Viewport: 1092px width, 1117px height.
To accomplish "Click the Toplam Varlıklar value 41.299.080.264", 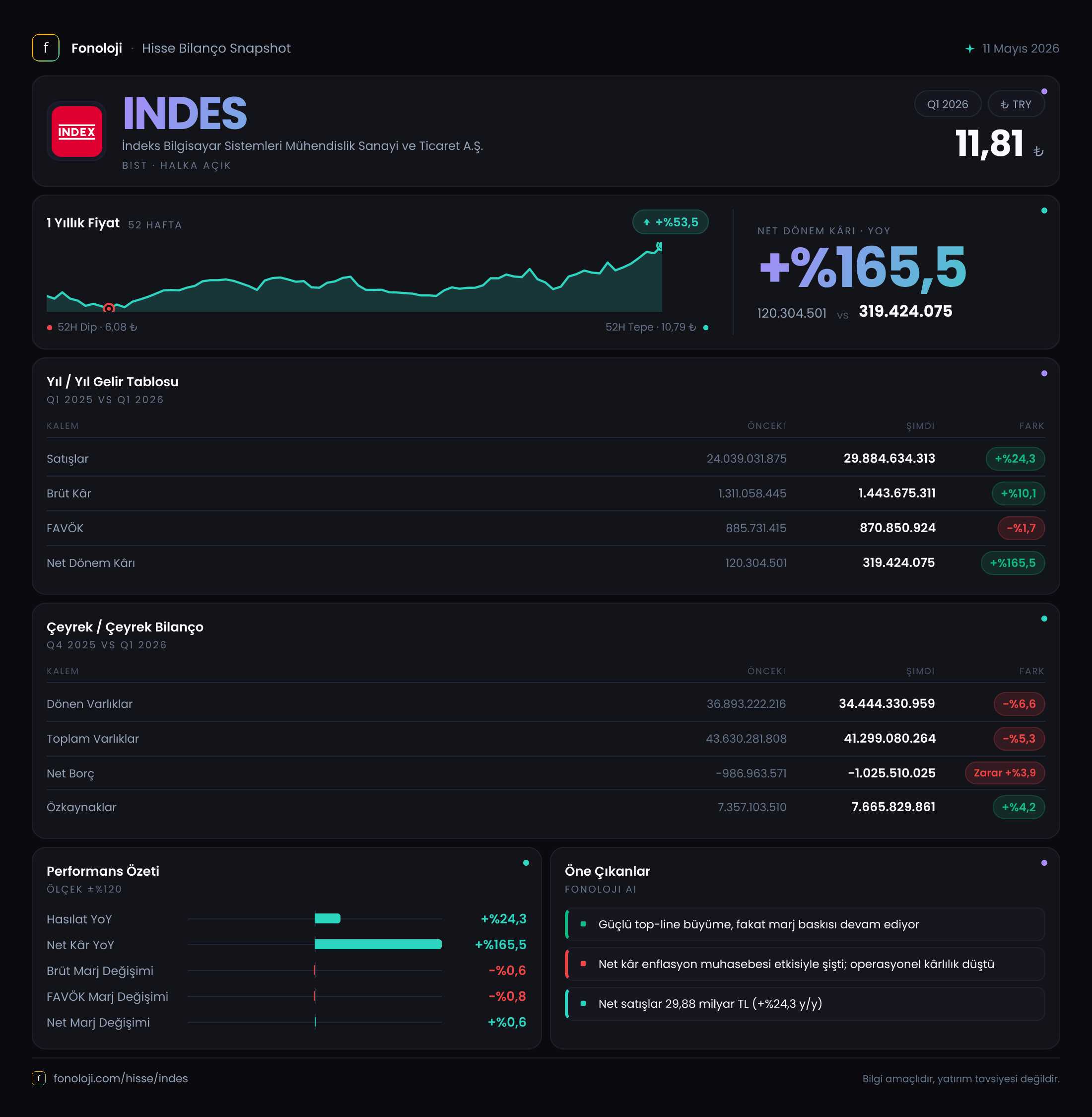I will (x=889, y=738).
